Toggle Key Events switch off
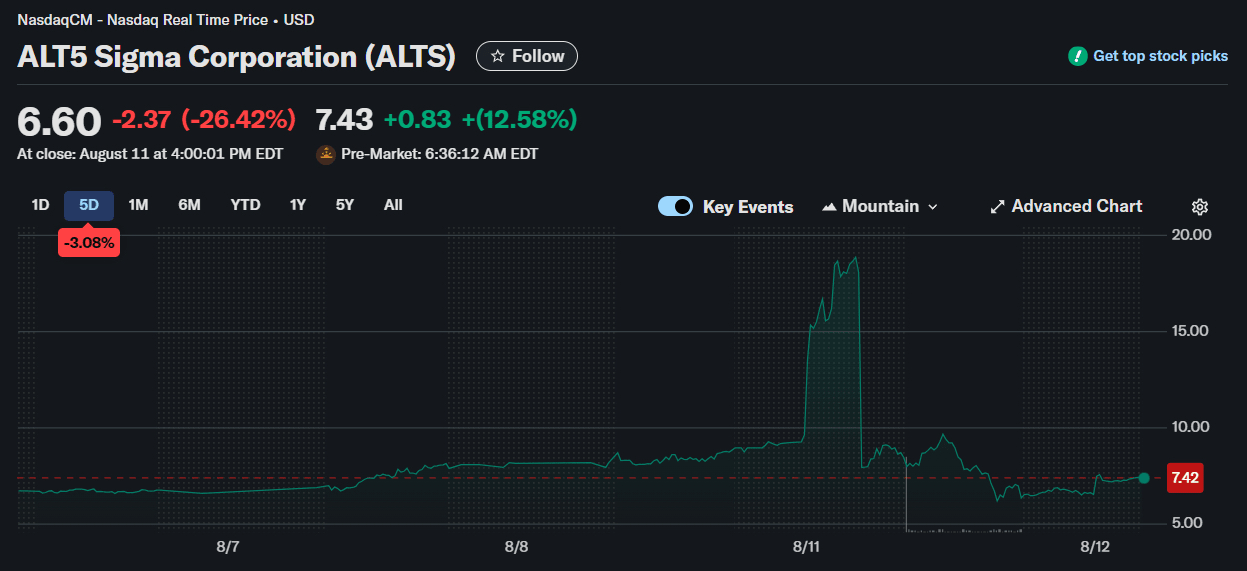 (675, 207)
